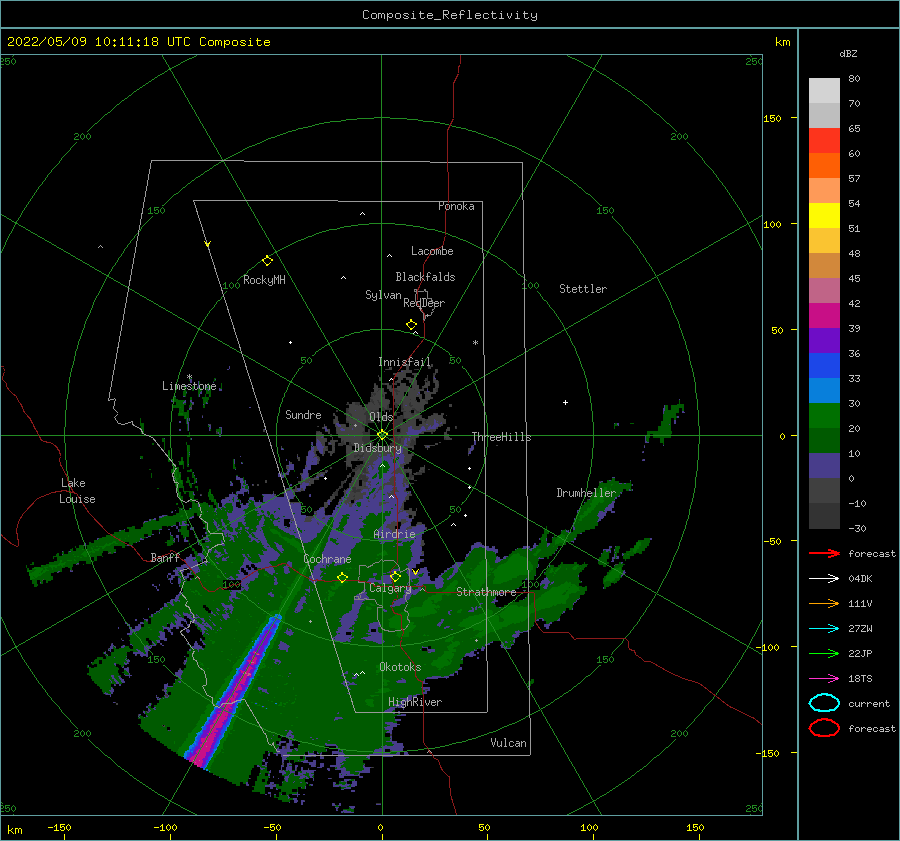
Task: Select the orange 111V arrow icon
Action: pos(824,603)
